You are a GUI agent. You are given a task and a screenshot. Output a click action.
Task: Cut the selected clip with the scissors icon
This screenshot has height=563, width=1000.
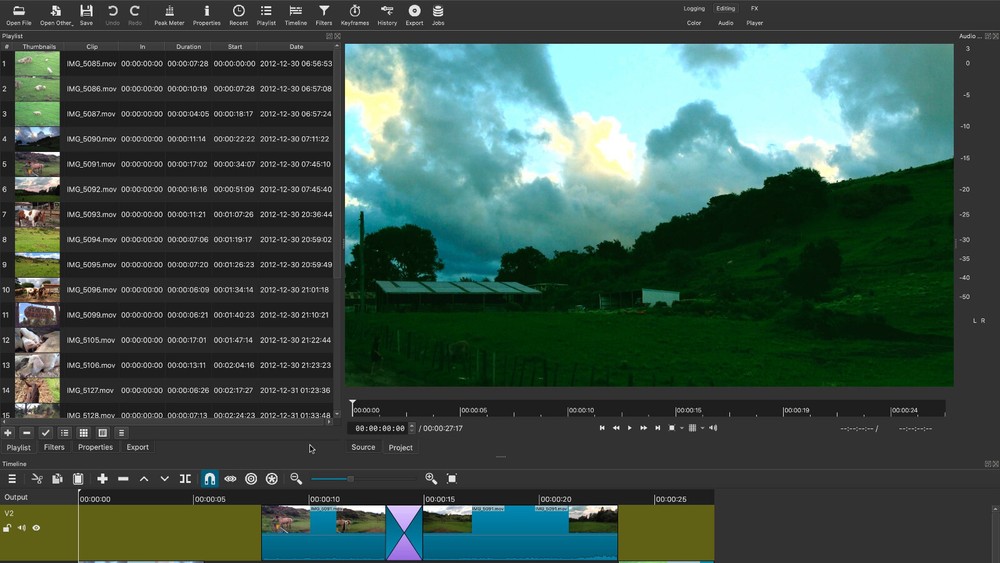36,479
